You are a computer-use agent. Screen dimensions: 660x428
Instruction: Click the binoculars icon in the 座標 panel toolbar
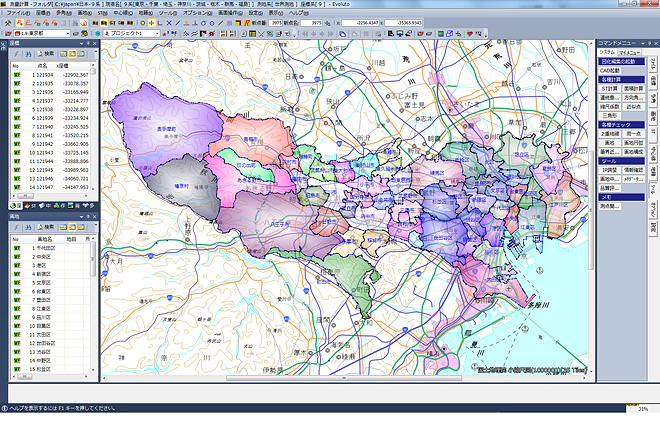coord(28,53)
